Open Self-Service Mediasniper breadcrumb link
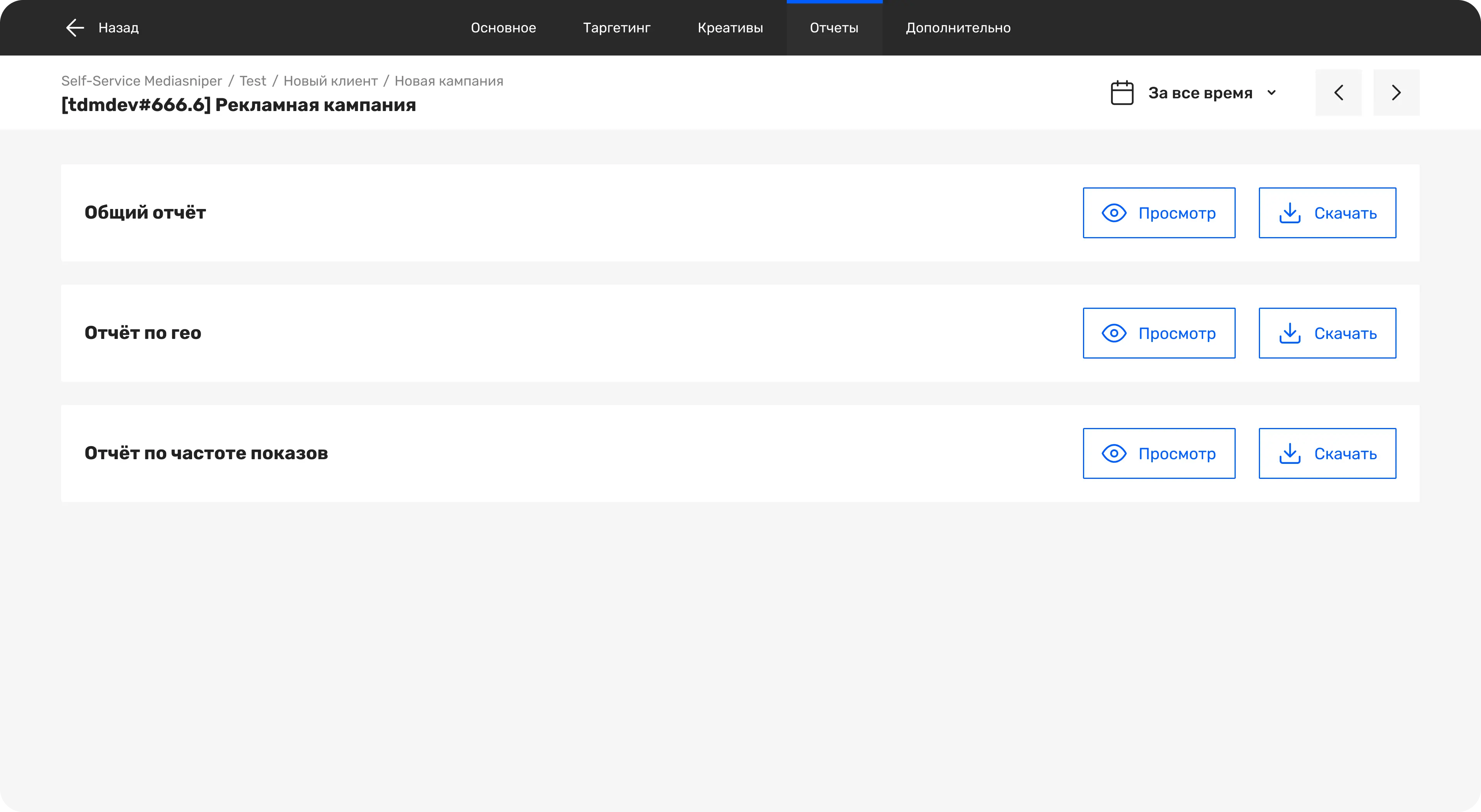 (x=142, y=81)
